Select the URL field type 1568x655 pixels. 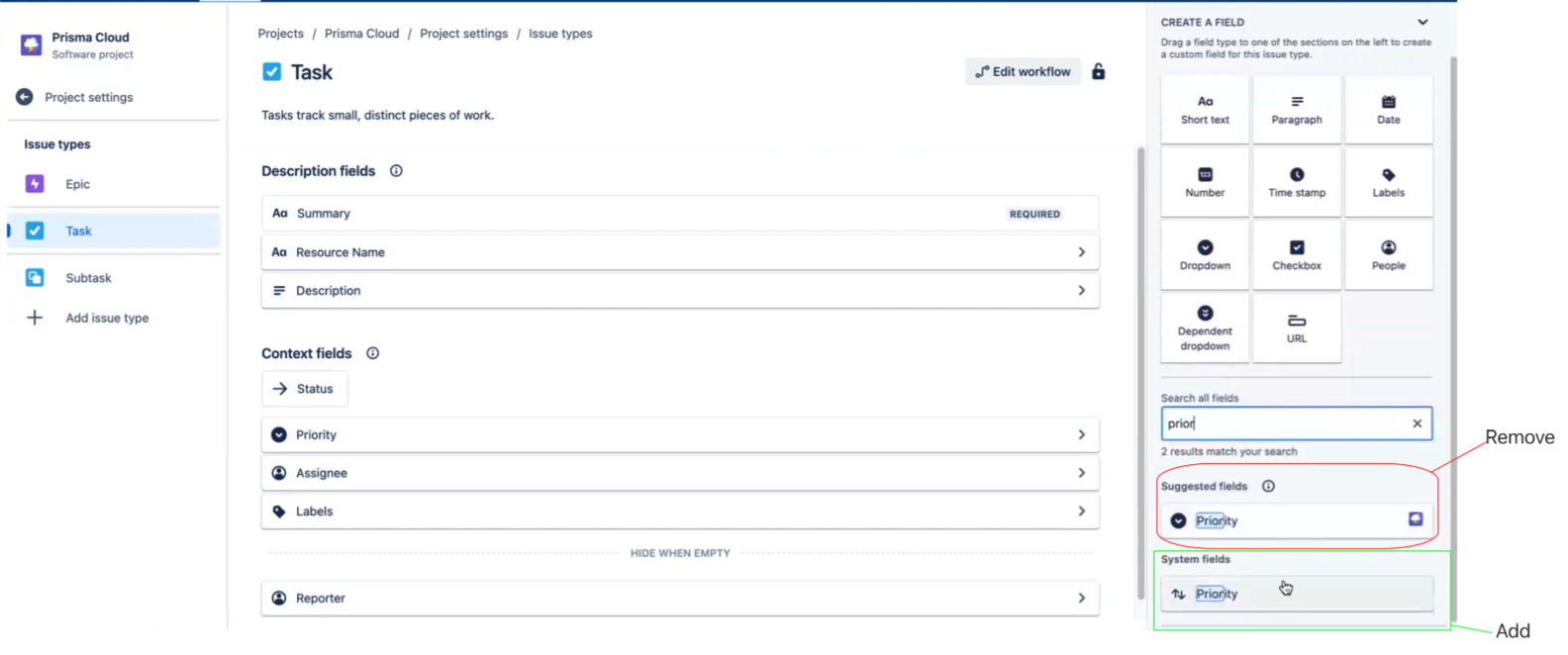click(1297, 328)
